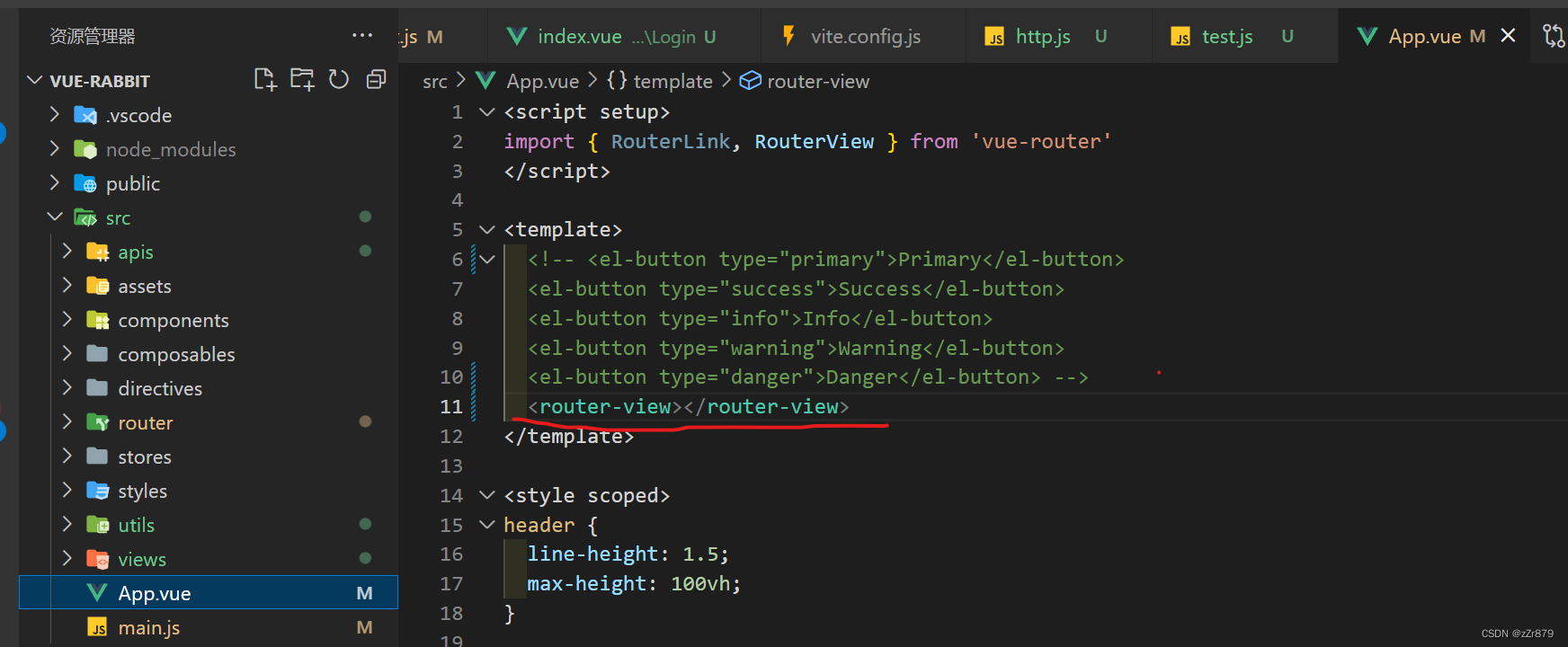This screenshot has width=1568, height=647.
Task: Open main.js in the explorer tree
Action: 209,627
